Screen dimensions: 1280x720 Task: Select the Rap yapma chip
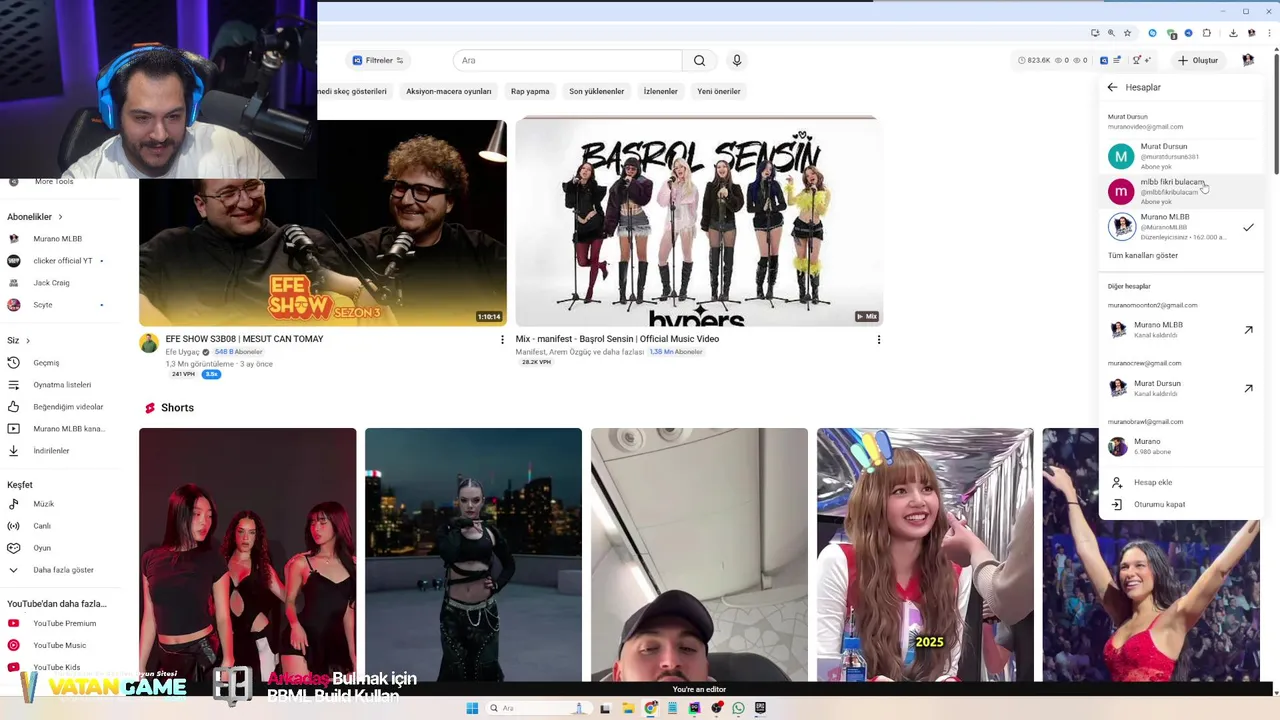(x=530, y=91)
